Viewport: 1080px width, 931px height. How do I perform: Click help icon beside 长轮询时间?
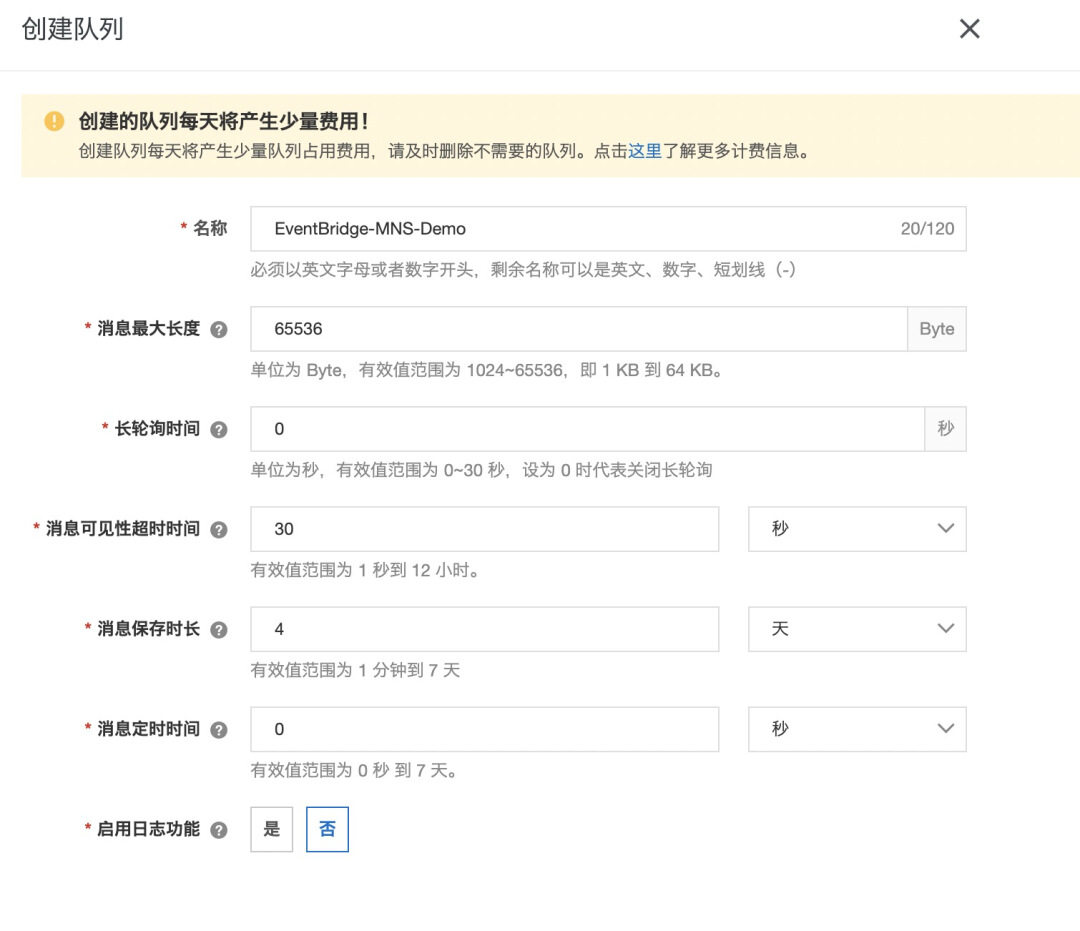pyautogui.click(x=219, y=429)
